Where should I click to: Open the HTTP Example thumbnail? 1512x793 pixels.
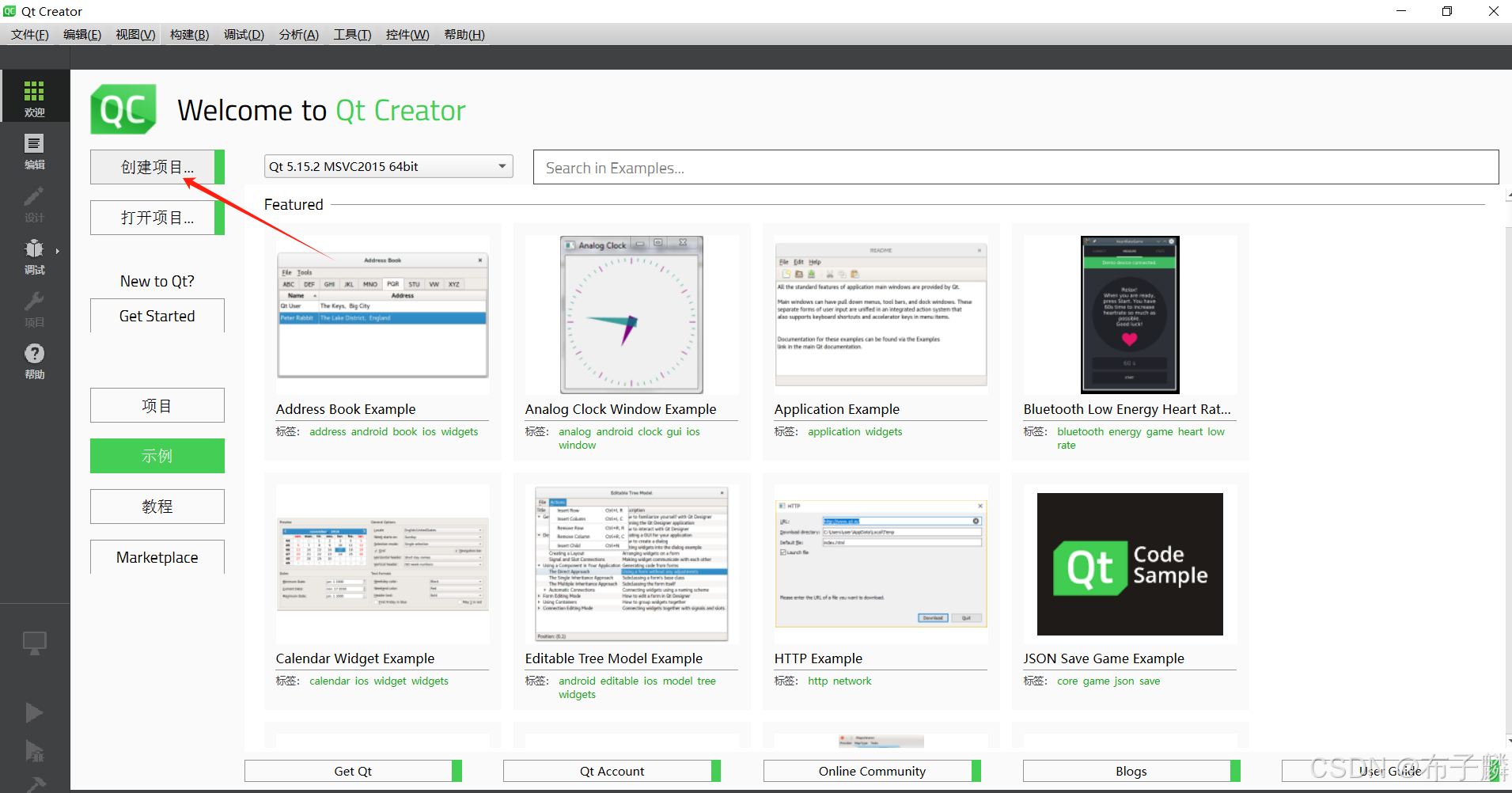pyautogui.click(x=881, y=564)
